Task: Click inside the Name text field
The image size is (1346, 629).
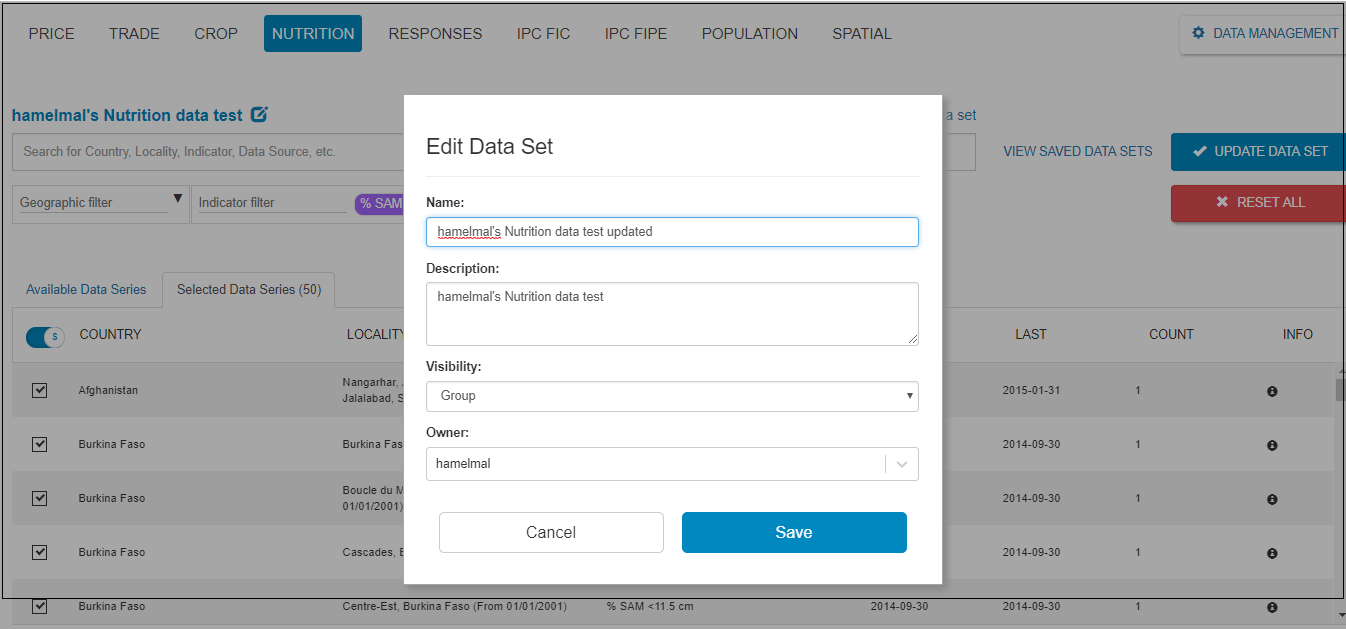Action: [672, 231]
